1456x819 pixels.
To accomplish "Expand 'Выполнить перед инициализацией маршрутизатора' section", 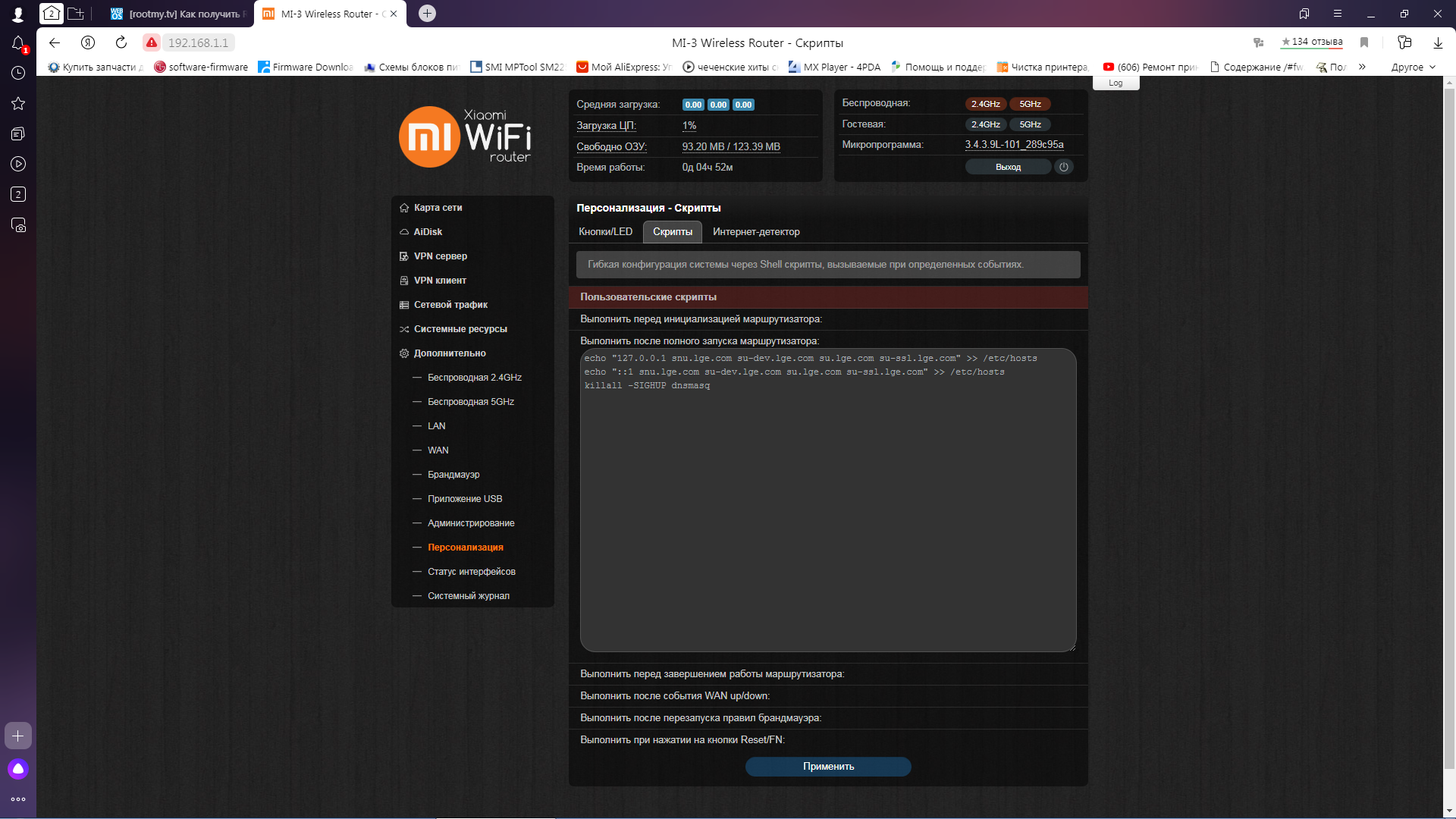I will point(700,319).
